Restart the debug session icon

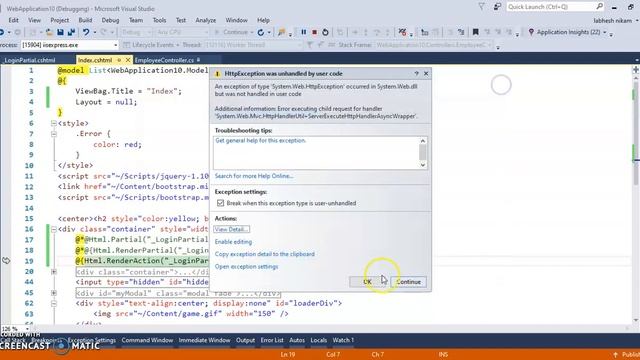pos(325,32)
